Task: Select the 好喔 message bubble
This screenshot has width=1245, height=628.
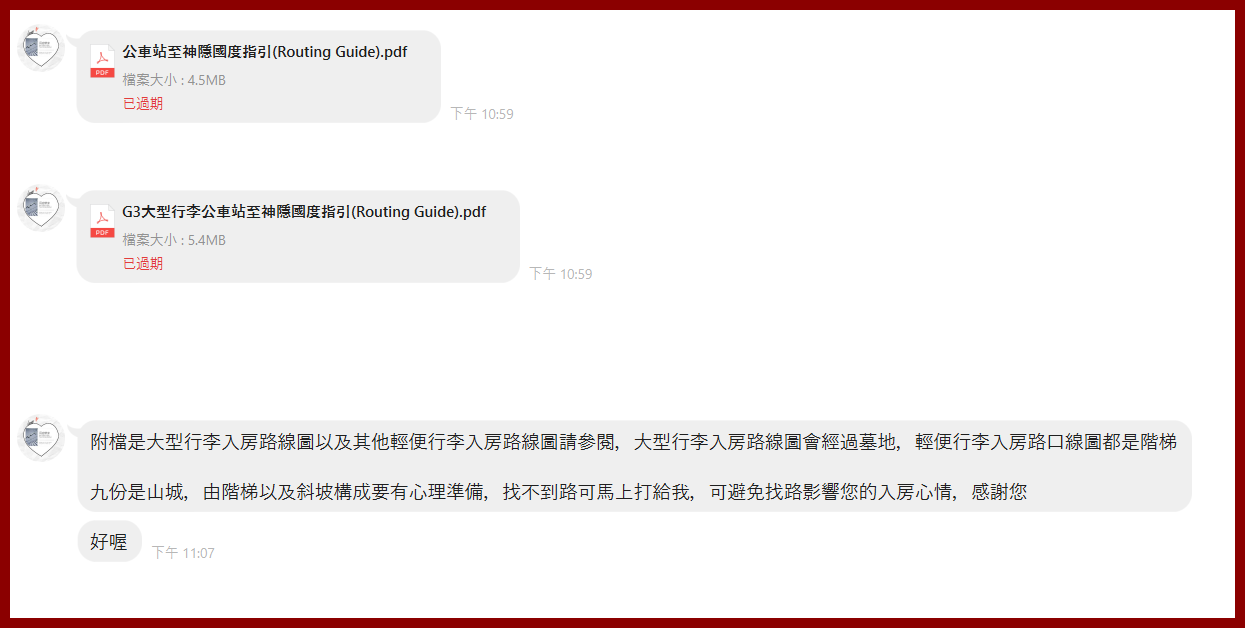Action: coord(109,542)
